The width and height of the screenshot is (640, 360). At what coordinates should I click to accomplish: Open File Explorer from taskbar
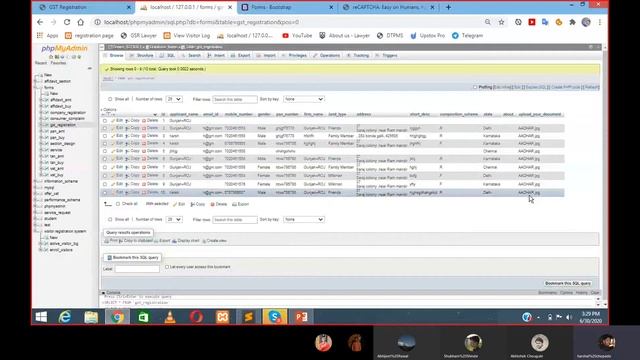coord(91,317)
